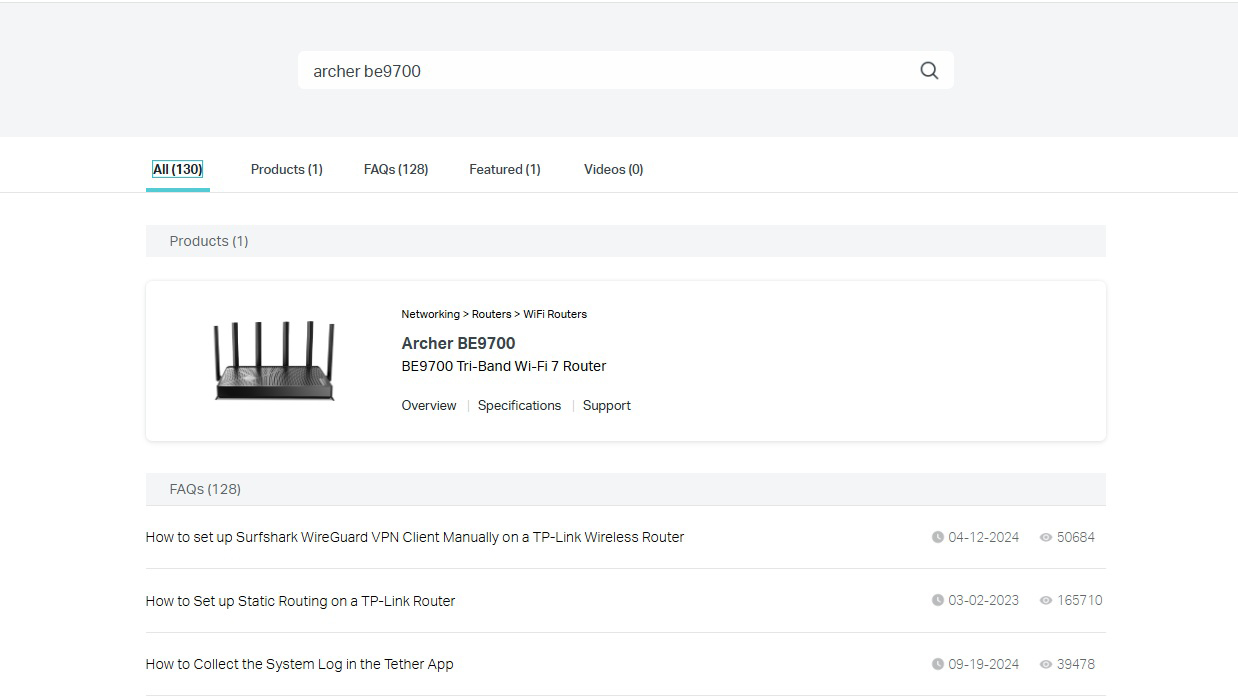The image size is (1238, 696).
Task: Open the Static Routing setup FAQ
Action: point(300,601)
